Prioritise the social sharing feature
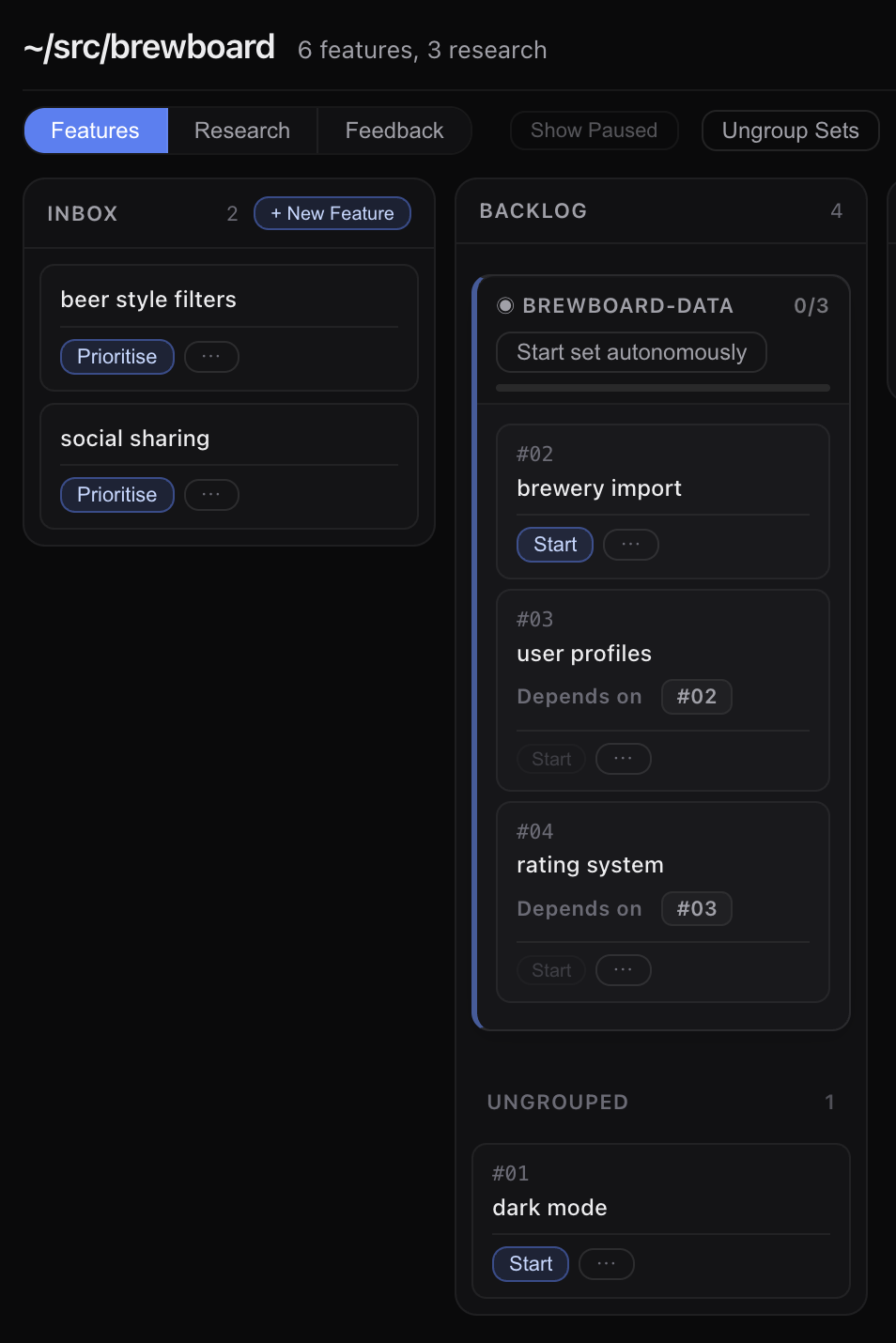Viewport: 896px width, 1343px height. [117, 495]
